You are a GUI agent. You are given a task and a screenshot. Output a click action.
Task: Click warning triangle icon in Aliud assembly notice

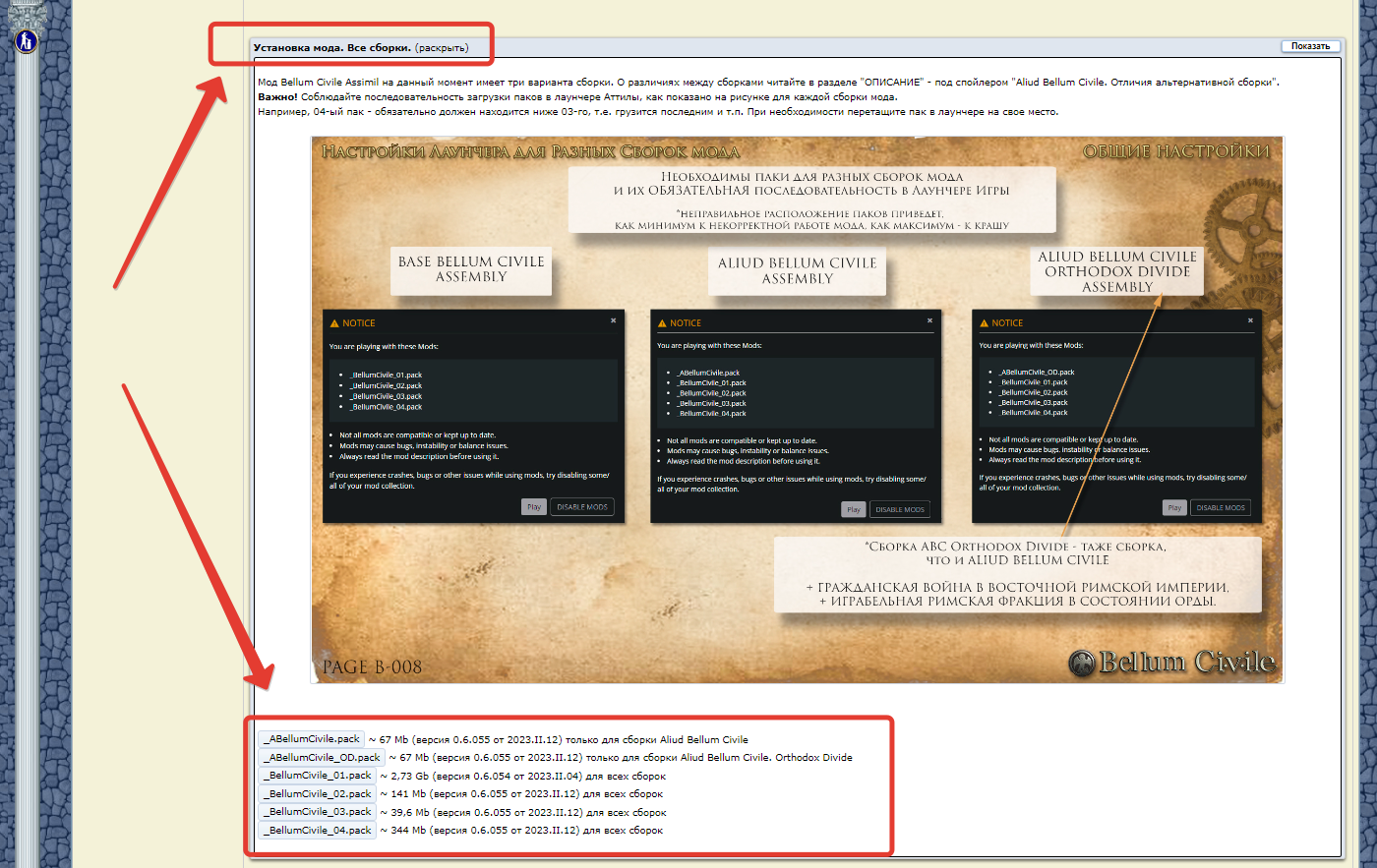tap(662, 323)
